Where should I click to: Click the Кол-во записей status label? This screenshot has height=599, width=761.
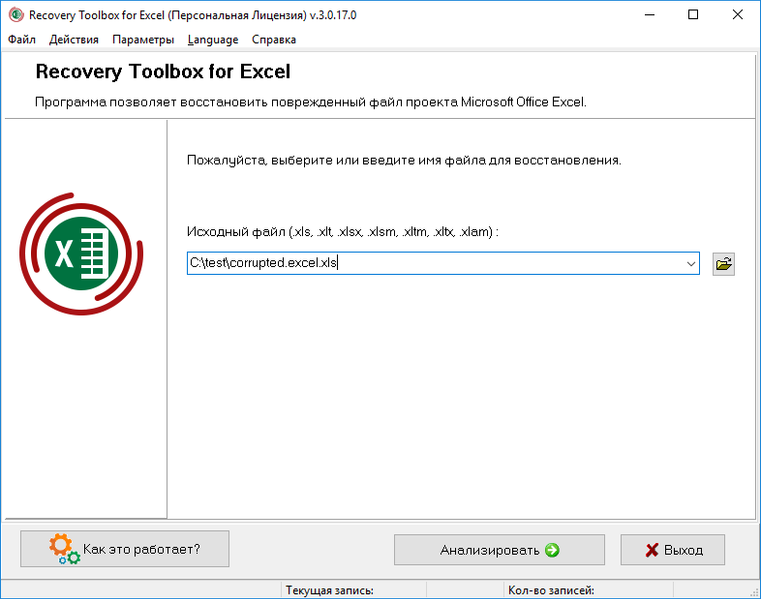[x=551, y=590]
